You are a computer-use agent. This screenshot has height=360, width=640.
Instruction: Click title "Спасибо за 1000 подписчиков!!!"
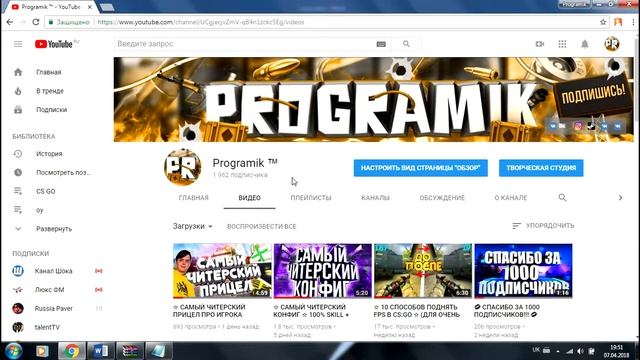click(507, 311)
